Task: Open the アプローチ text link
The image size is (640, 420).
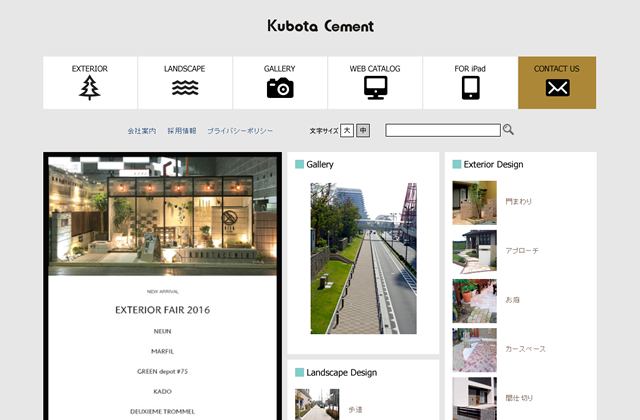Action: (x=522, y=251)
